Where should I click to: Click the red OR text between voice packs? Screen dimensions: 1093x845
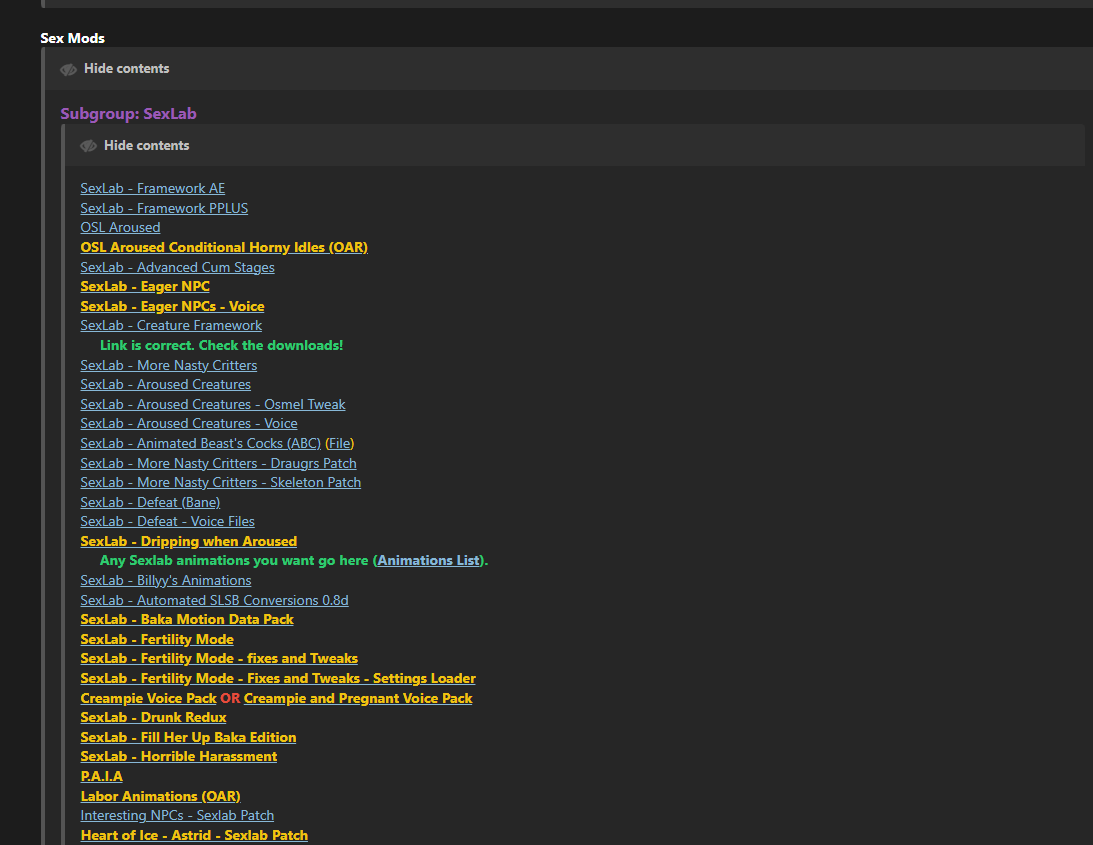click(230, 698)
